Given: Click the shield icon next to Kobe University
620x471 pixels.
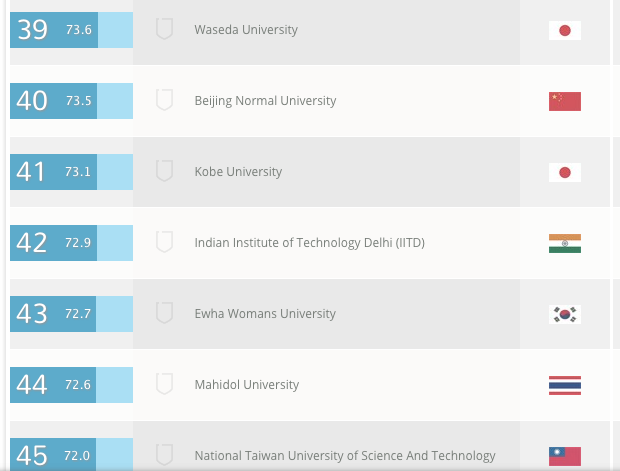Looking at the screenshot, I should point(165,172).
